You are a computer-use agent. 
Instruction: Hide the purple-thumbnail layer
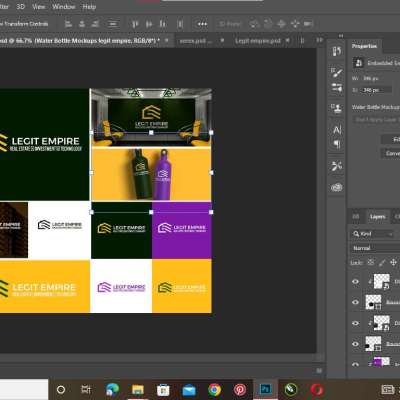coord(356,364)
